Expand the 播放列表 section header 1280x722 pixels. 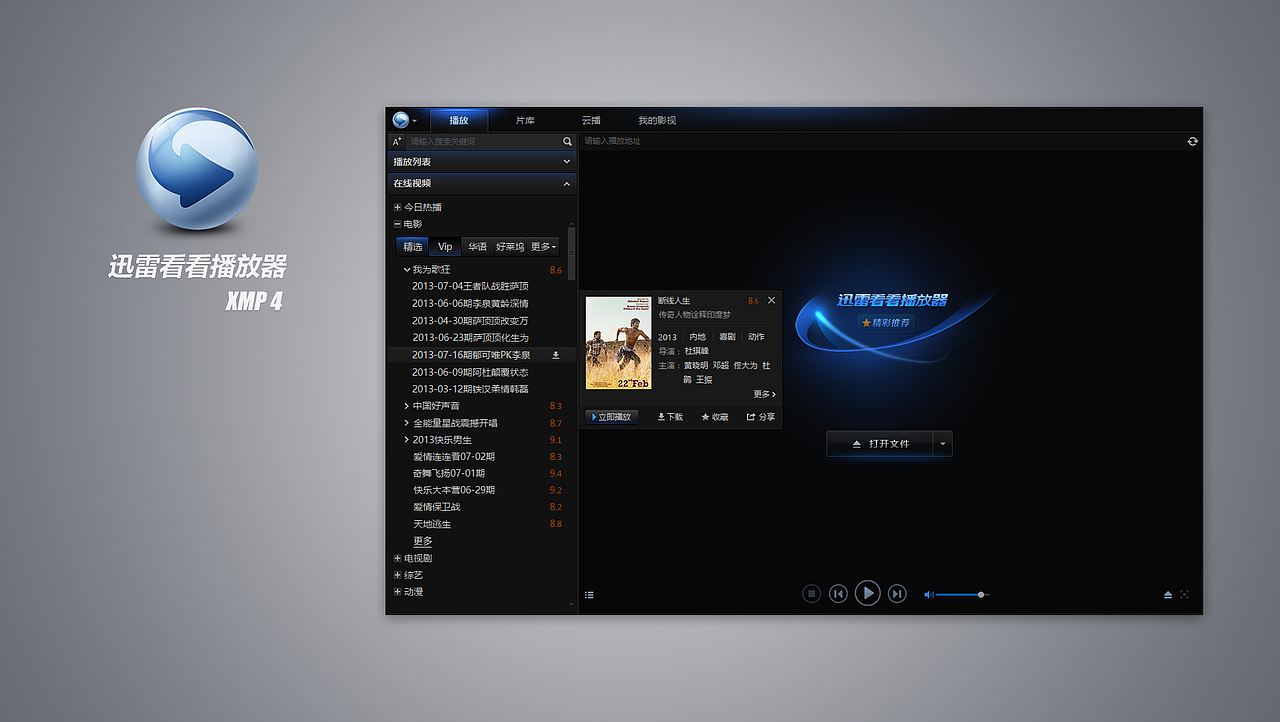(482, 162)
